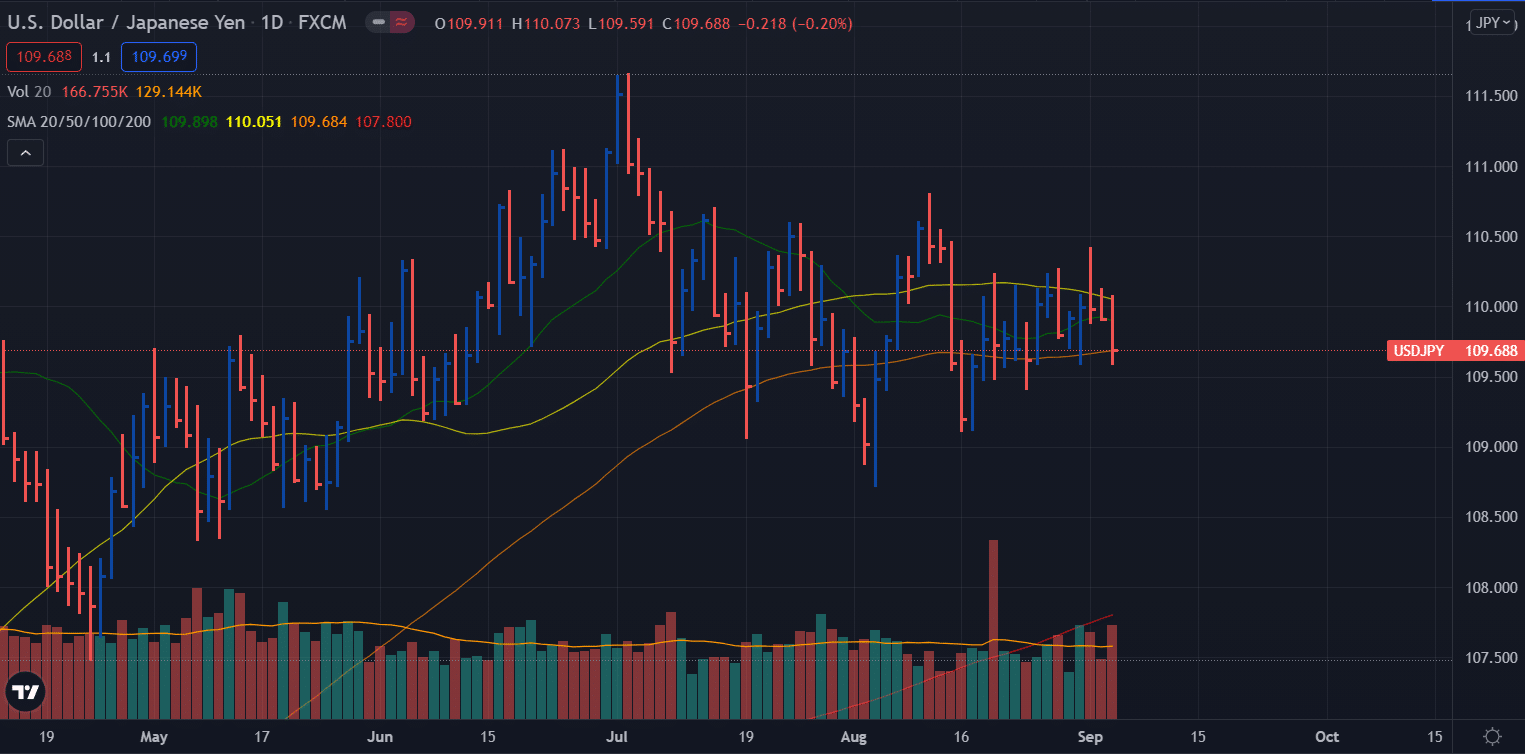The height and width of the screenshot is (754, 1525).
Task: Collapse the indicator legend with the arrow button
Action: click(25, 153)
